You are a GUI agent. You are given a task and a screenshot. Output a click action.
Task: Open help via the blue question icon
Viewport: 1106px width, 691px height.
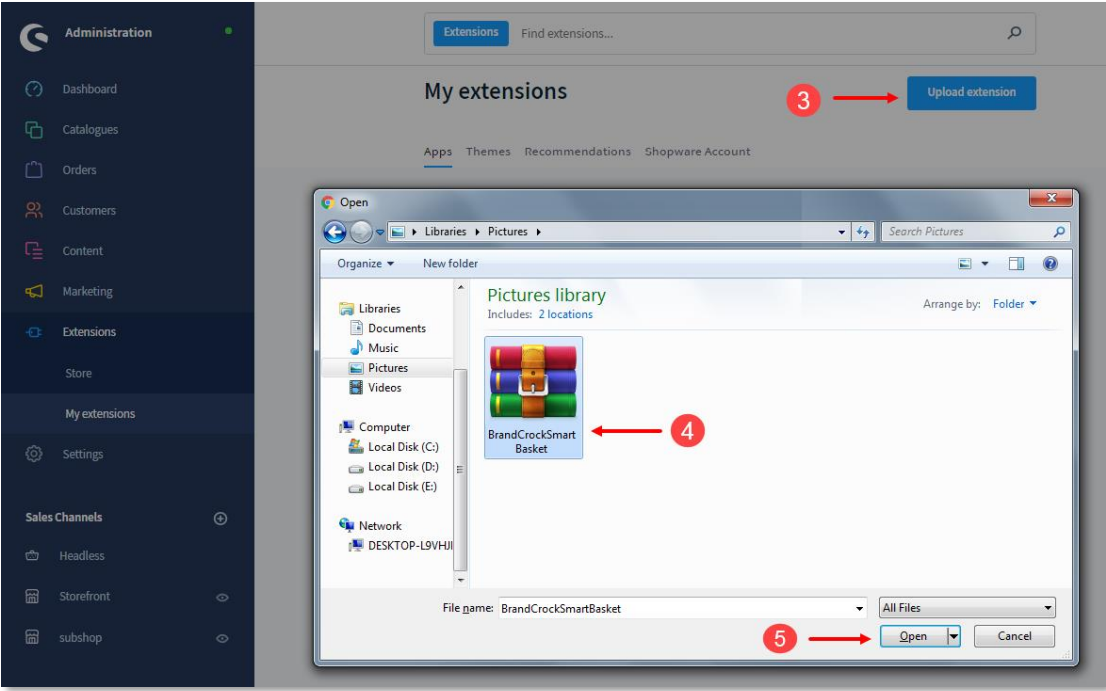click(1050, 264)
